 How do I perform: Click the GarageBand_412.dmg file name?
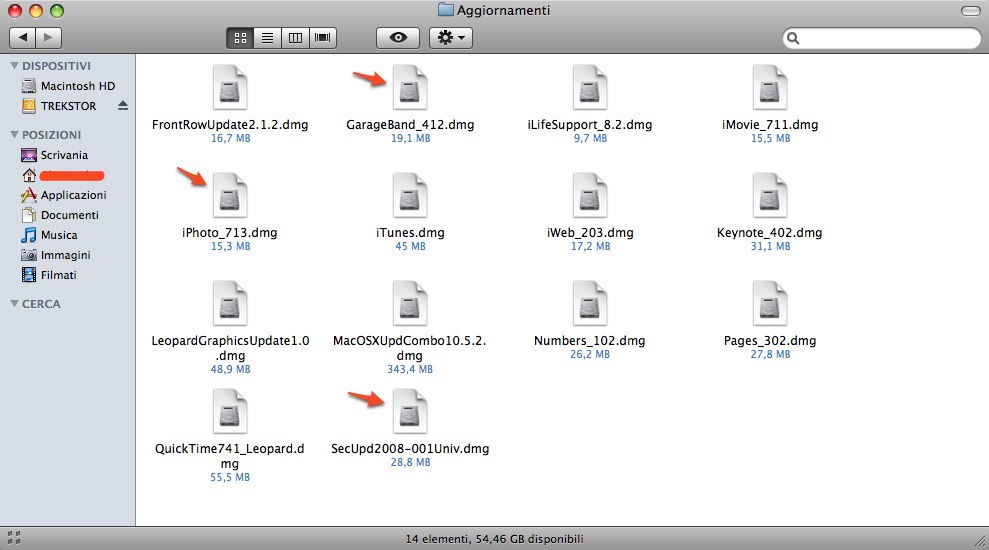(410, 125)
